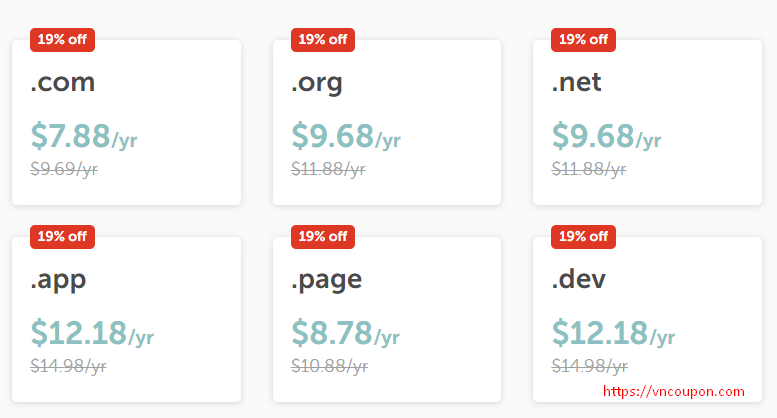This screenshot has height=418, width=777.
Task: Click the crossed-out $10.88/yr price
Action: coord(330,366)
